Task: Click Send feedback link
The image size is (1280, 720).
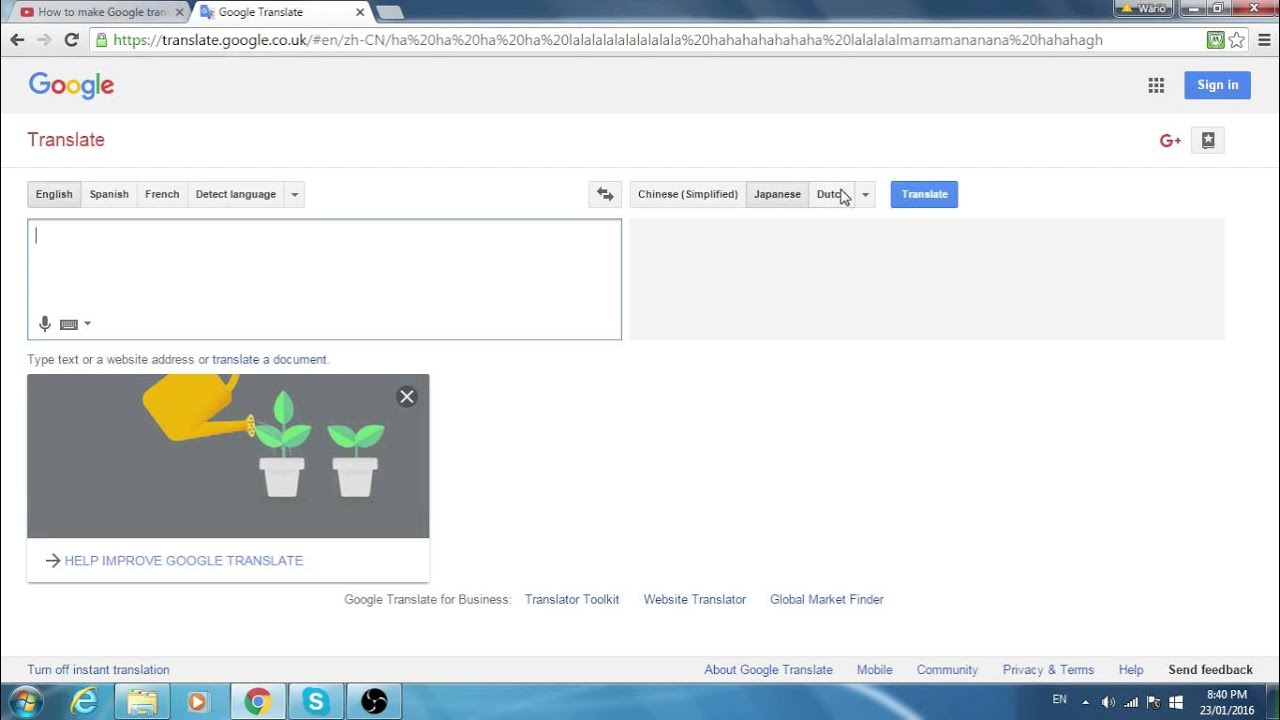Action: coord(1210,670)
